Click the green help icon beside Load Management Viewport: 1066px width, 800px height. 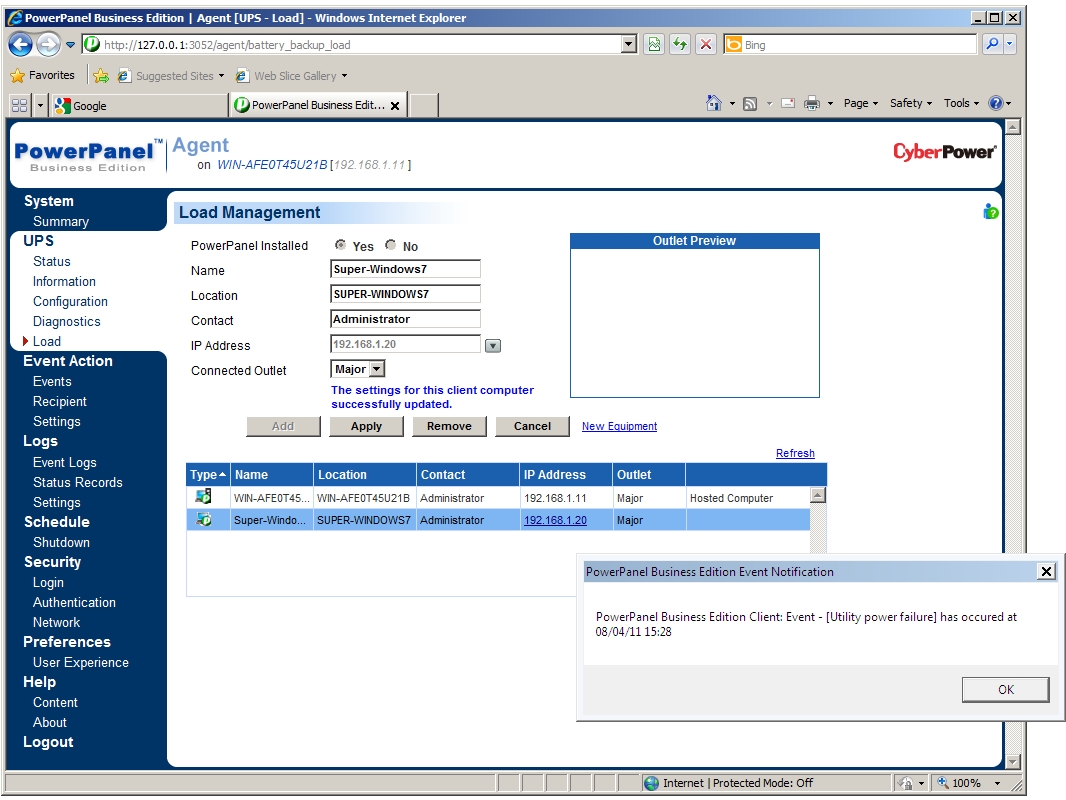(x=991, y=212)
